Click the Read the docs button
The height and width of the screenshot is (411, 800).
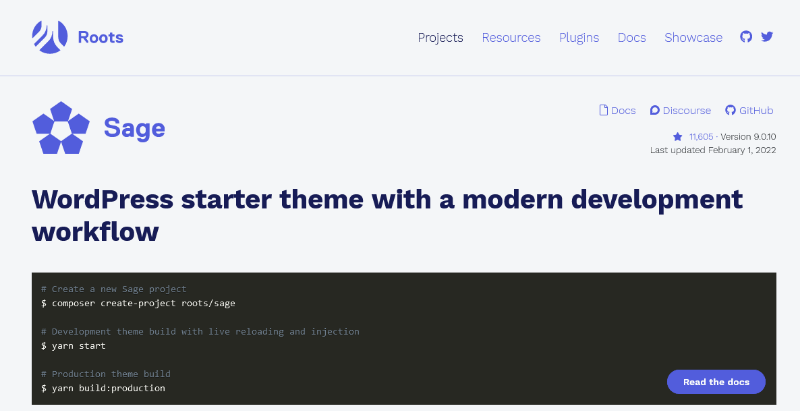[x=716, y=382]
